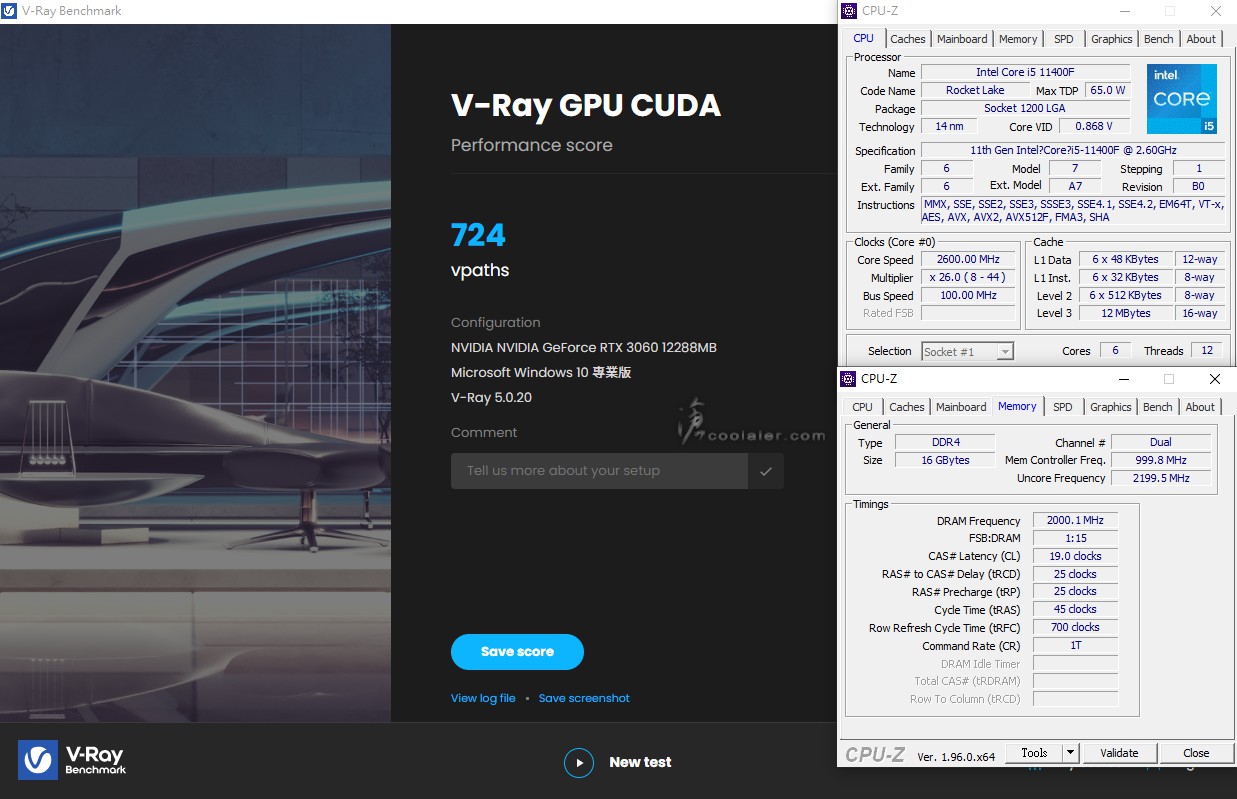Click the V-Ray Benchmark title bar icon
Screen dimensions: 1237x799
(x=10, y=11)
